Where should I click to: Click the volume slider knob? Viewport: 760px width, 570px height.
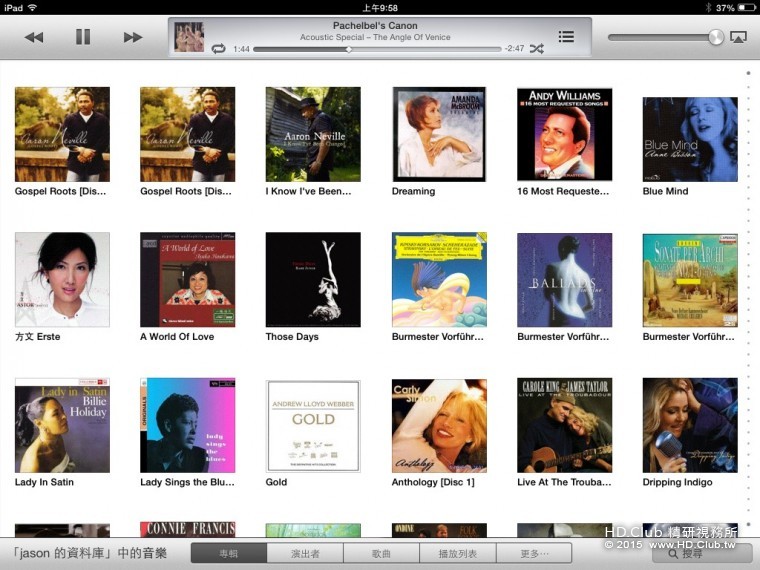coord(715,37)
